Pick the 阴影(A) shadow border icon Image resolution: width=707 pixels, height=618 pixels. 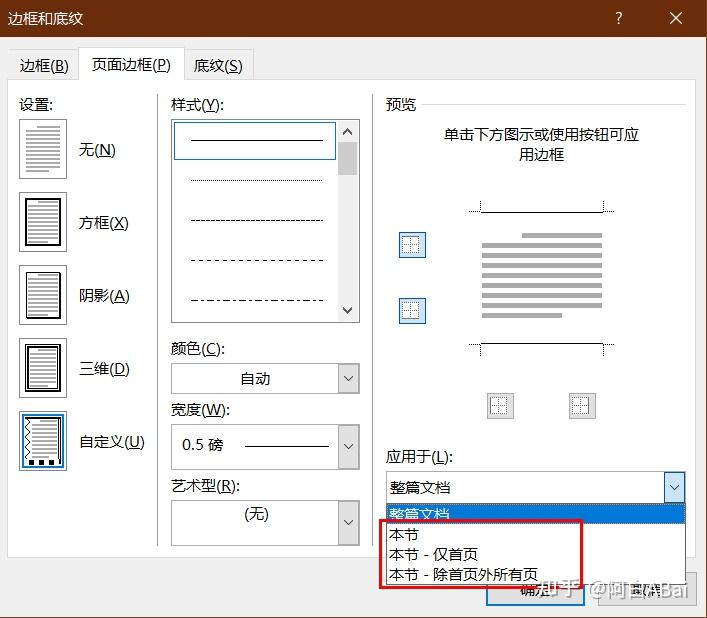(43, 295)
